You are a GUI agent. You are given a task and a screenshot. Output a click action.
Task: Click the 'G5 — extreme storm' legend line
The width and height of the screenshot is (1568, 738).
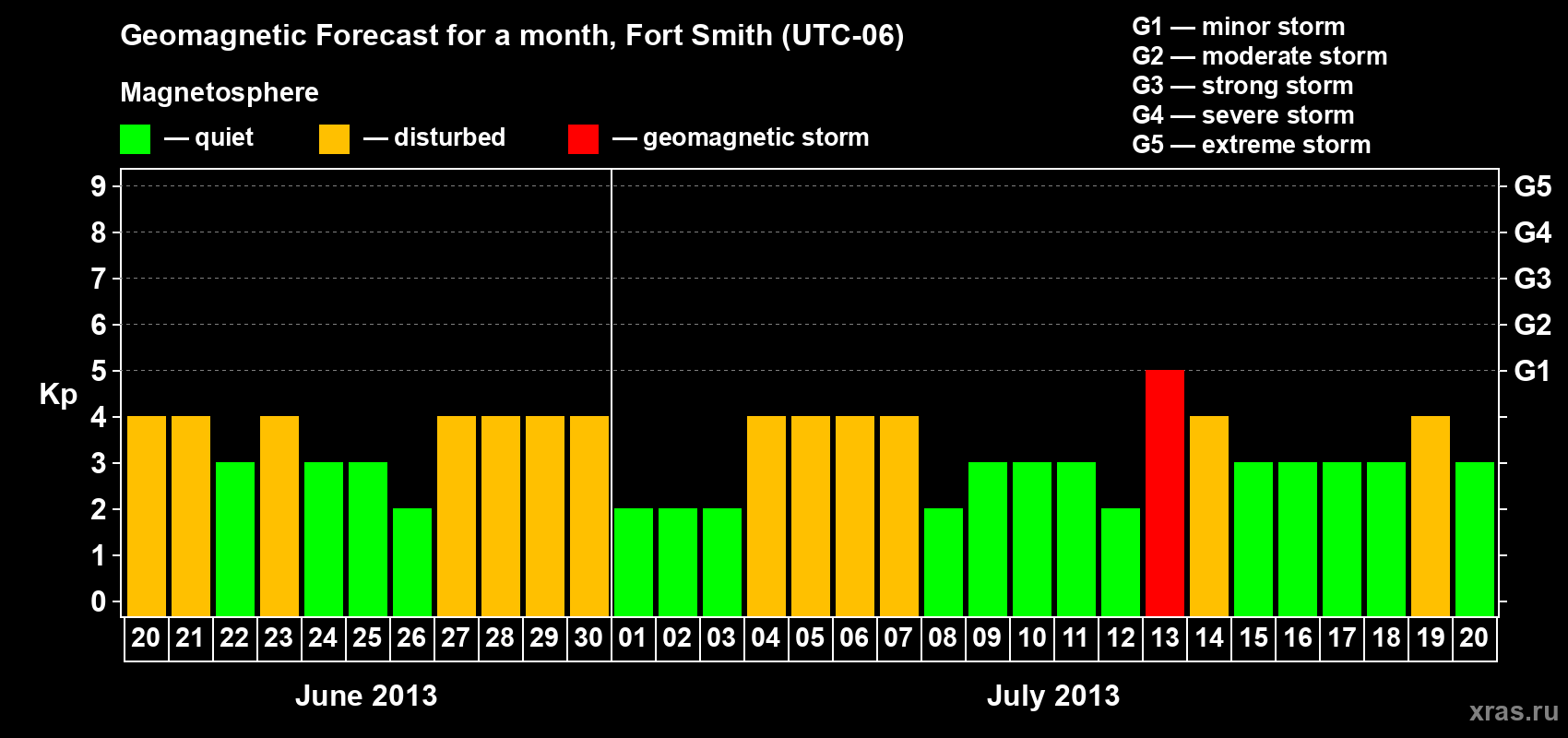tap(1251, 145)
